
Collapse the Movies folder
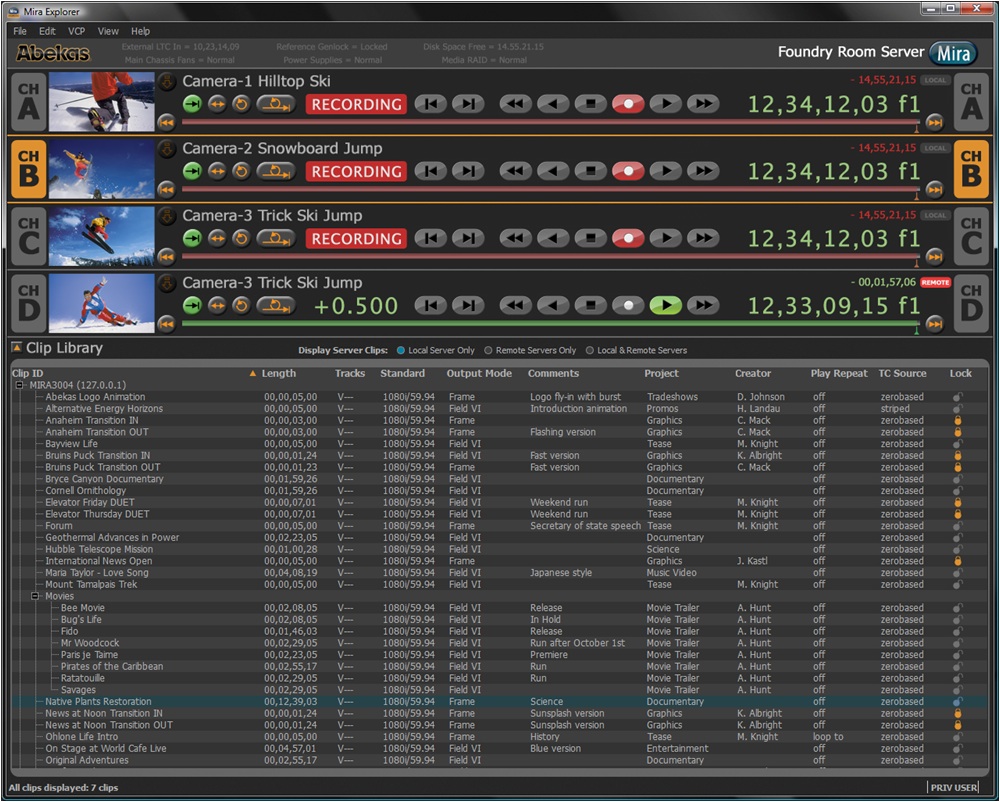(36, 596)
